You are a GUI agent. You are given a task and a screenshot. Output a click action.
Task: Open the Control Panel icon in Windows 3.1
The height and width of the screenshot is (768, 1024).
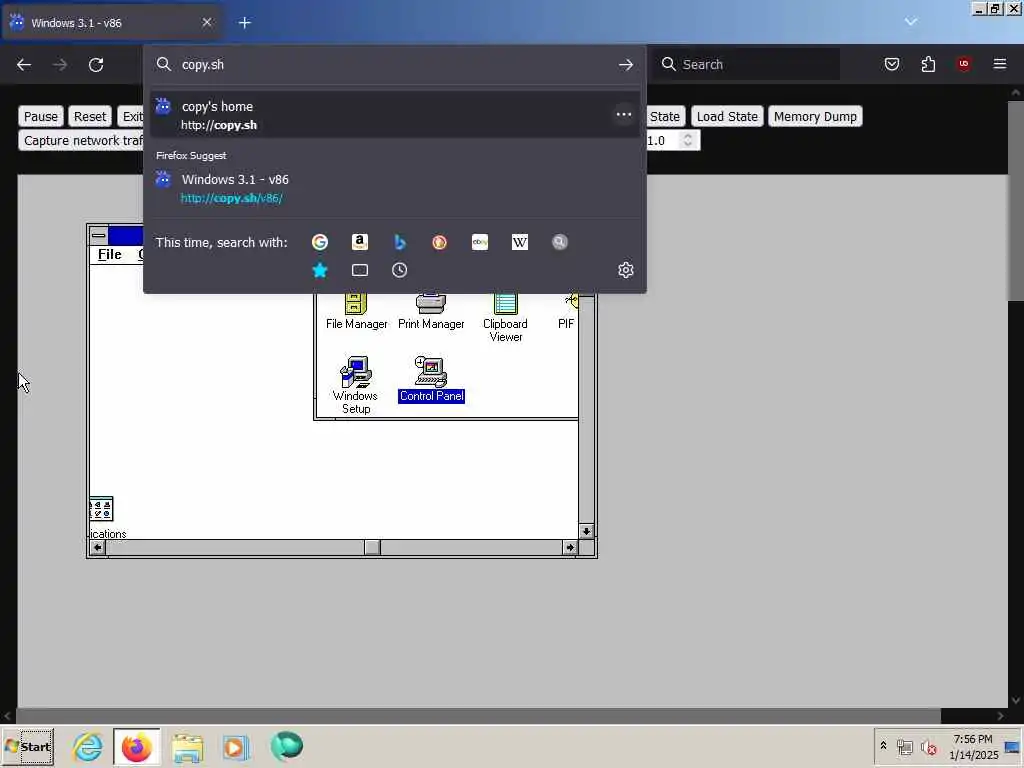[x=431, y=379]
